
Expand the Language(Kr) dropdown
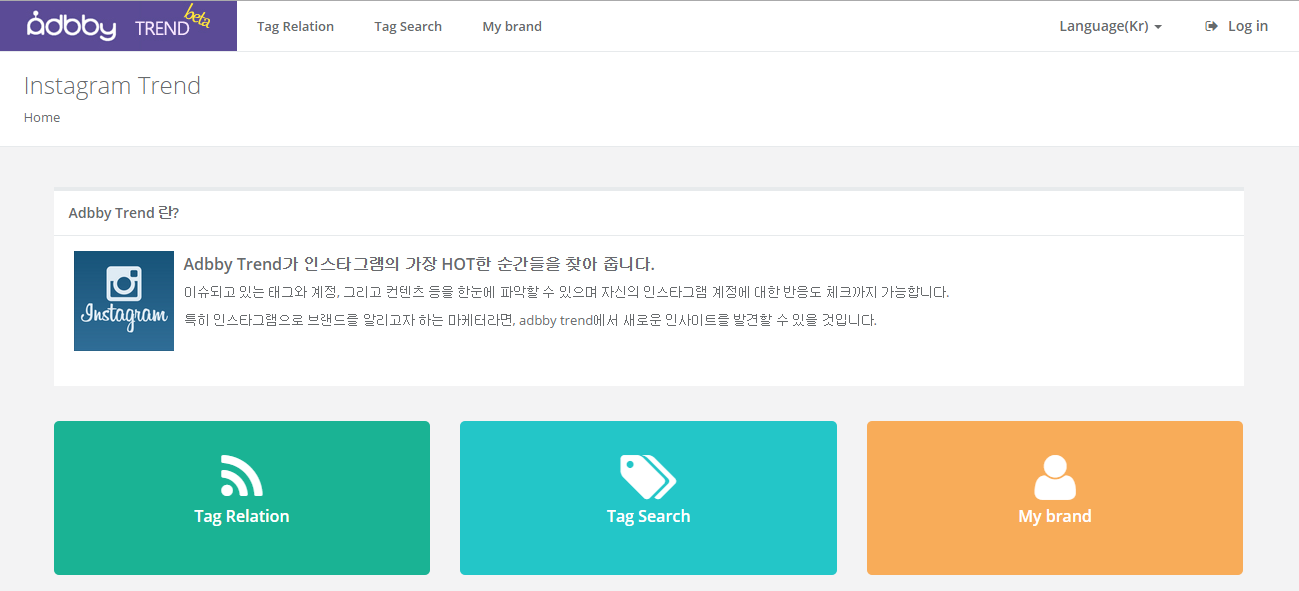(x=1110, y=26)
